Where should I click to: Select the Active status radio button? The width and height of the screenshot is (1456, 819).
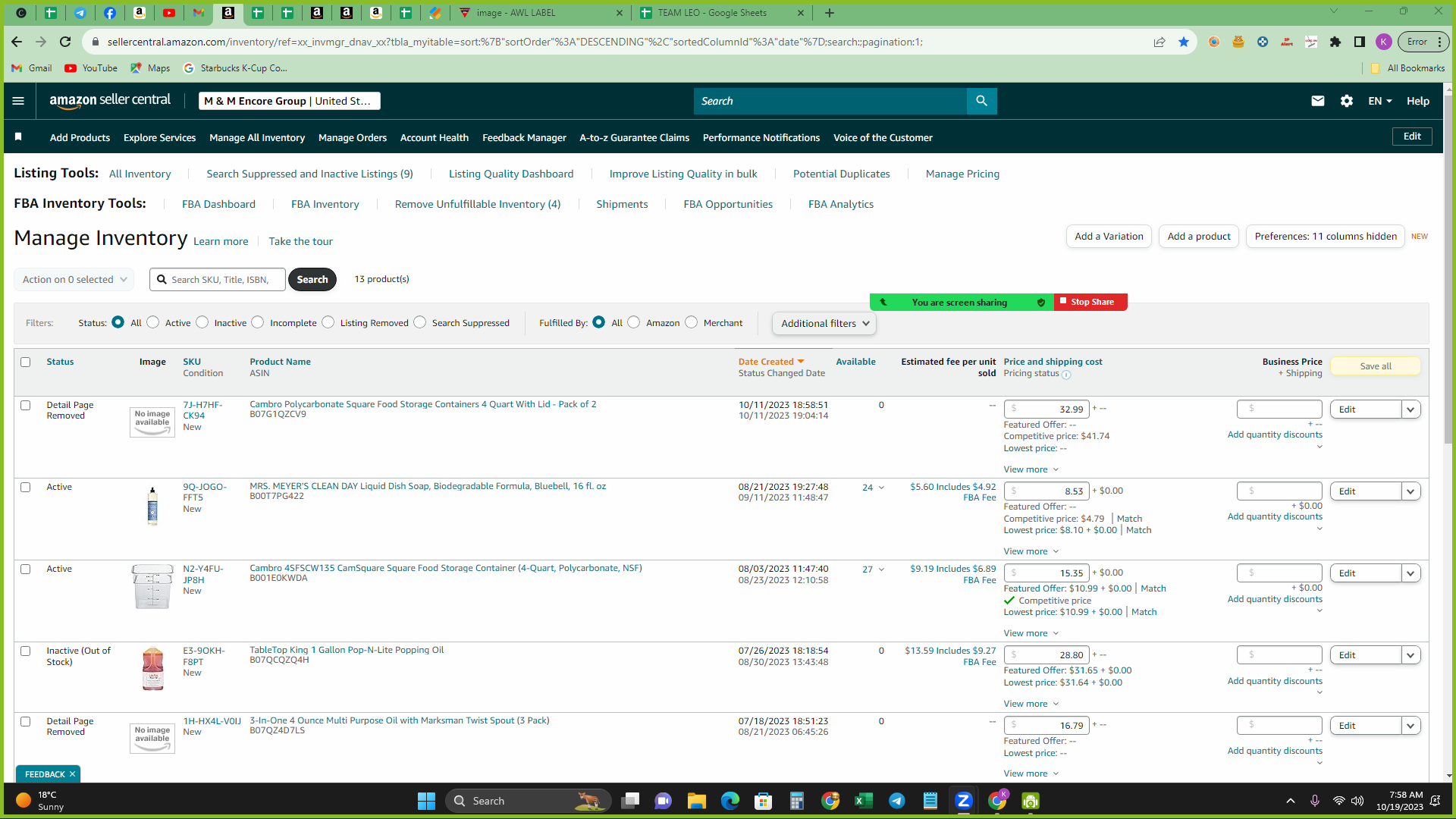coord(153,322)
